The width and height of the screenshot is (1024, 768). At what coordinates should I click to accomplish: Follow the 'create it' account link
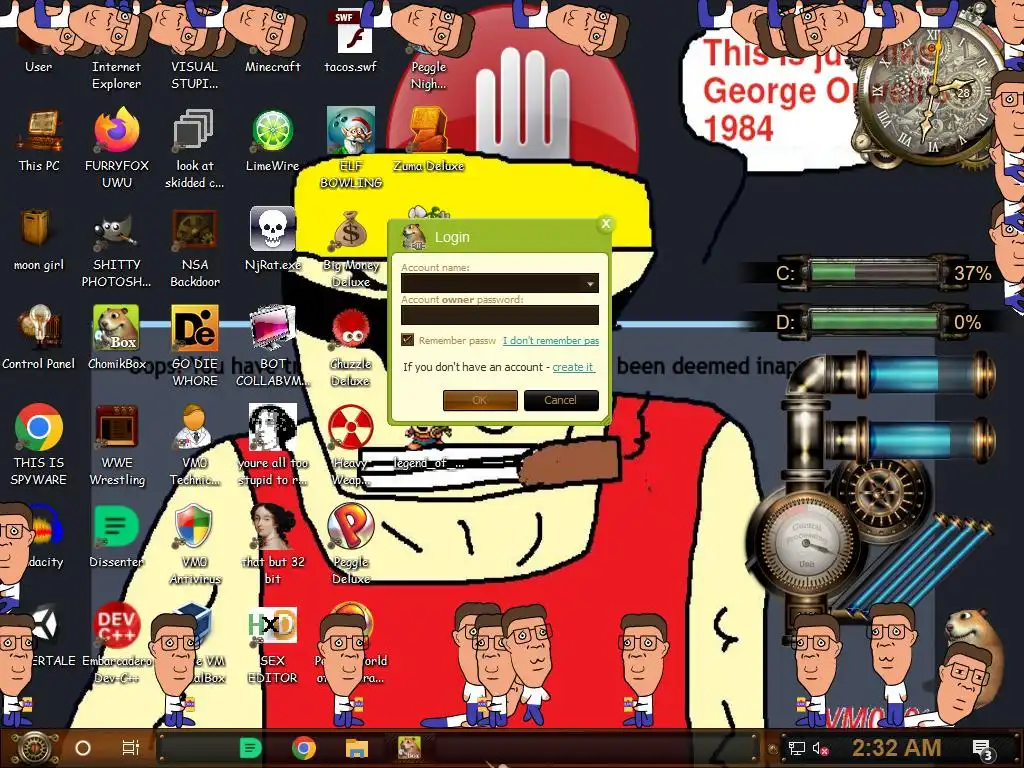(x=573, y=367)
